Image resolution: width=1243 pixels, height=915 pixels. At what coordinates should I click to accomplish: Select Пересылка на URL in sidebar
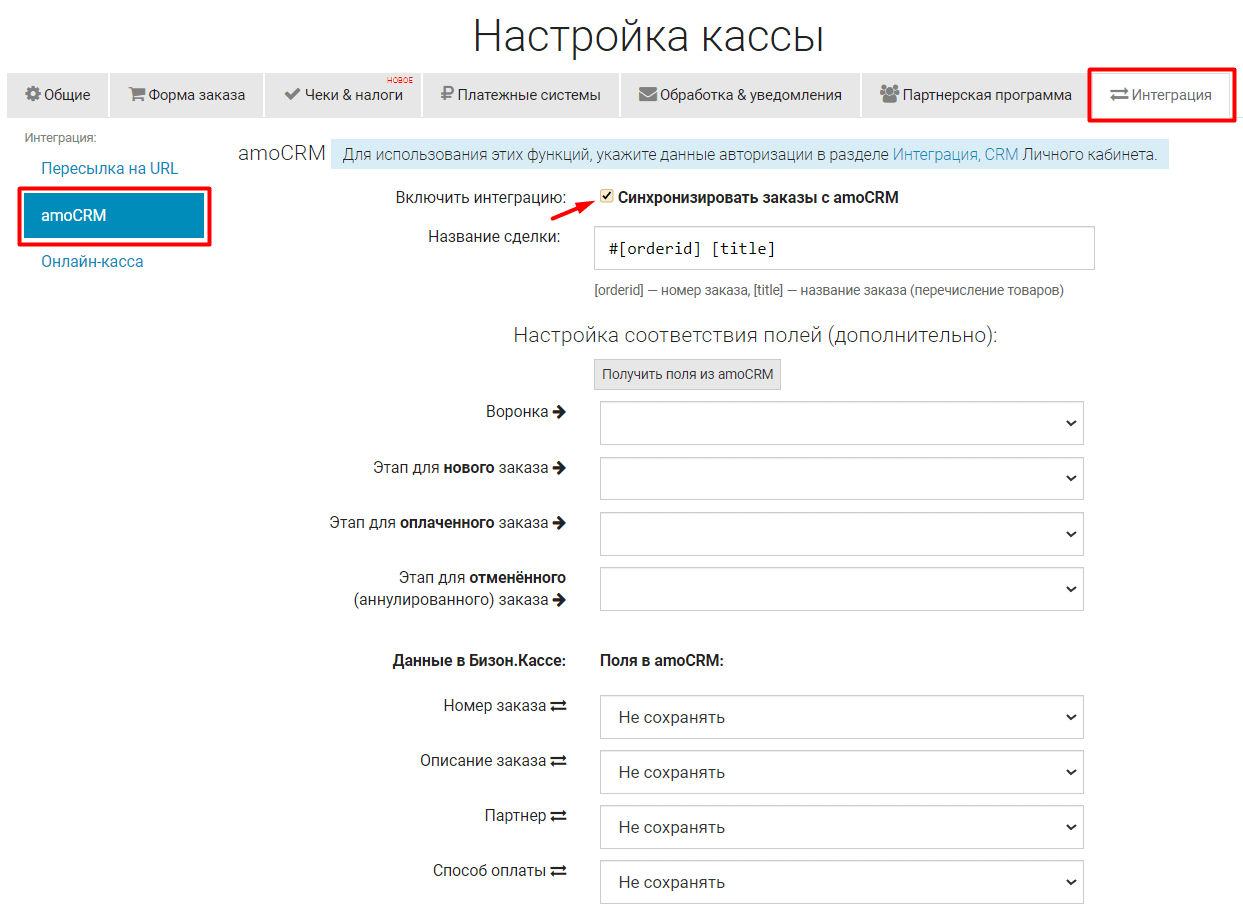point(109,168)
